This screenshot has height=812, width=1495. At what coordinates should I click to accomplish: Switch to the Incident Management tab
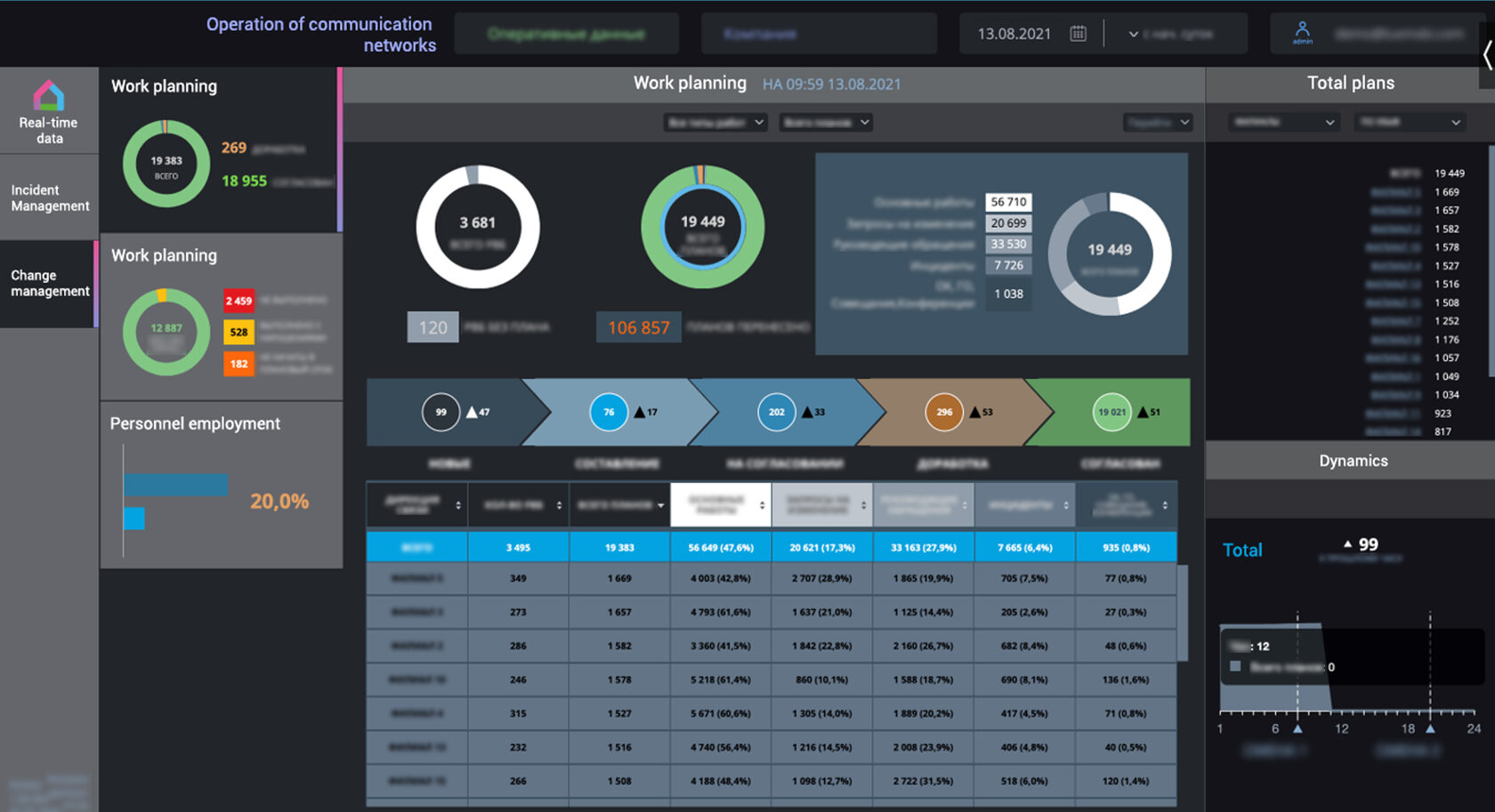point(50,197)
